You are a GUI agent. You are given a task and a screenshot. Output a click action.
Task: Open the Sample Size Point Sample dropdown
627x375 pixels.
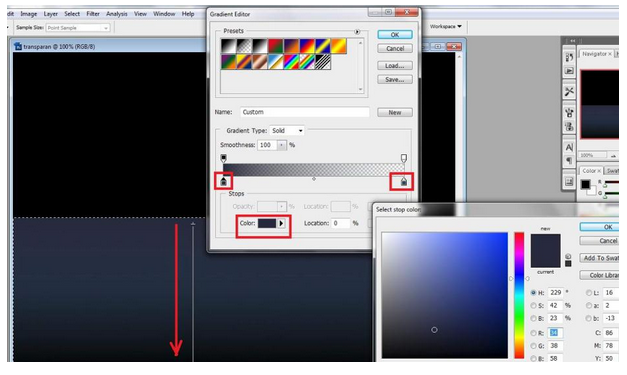[78, 28]
